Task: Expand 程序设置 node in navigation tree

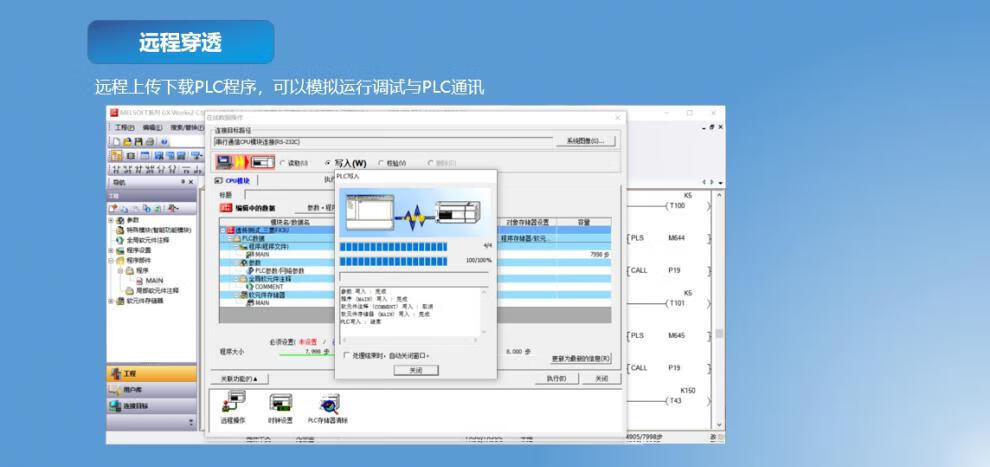Action: (111, 250)
